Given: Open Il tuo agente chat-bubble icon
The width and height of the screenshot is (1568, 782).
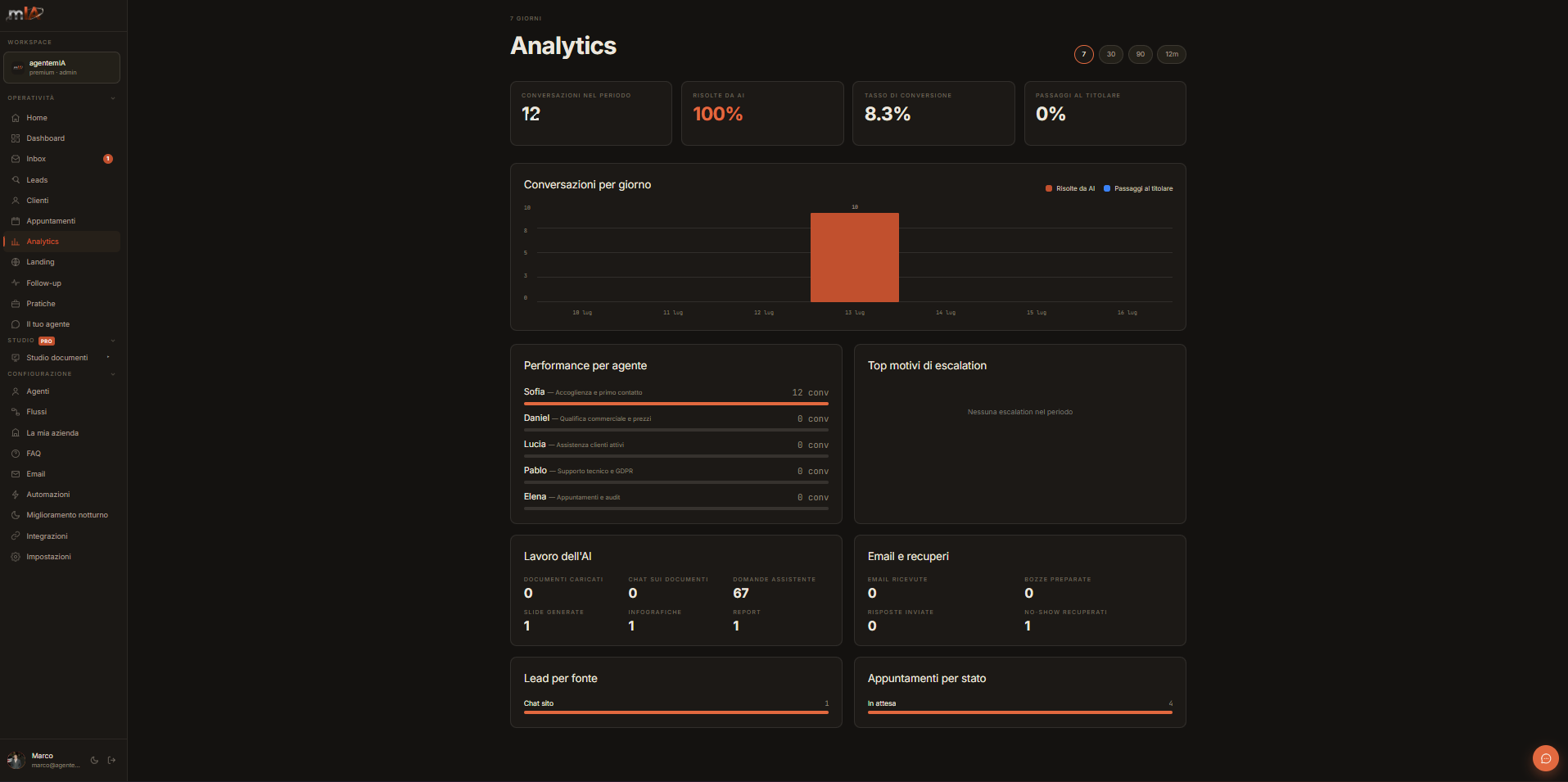Looking at the screenshot, I should coord(16,324).
